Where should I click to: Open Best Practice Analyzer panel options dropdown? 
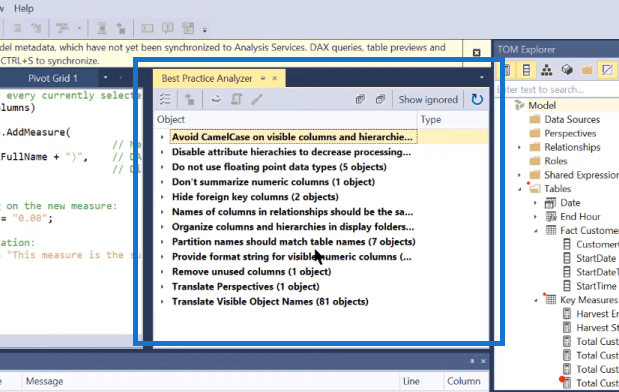pos(482,78)
